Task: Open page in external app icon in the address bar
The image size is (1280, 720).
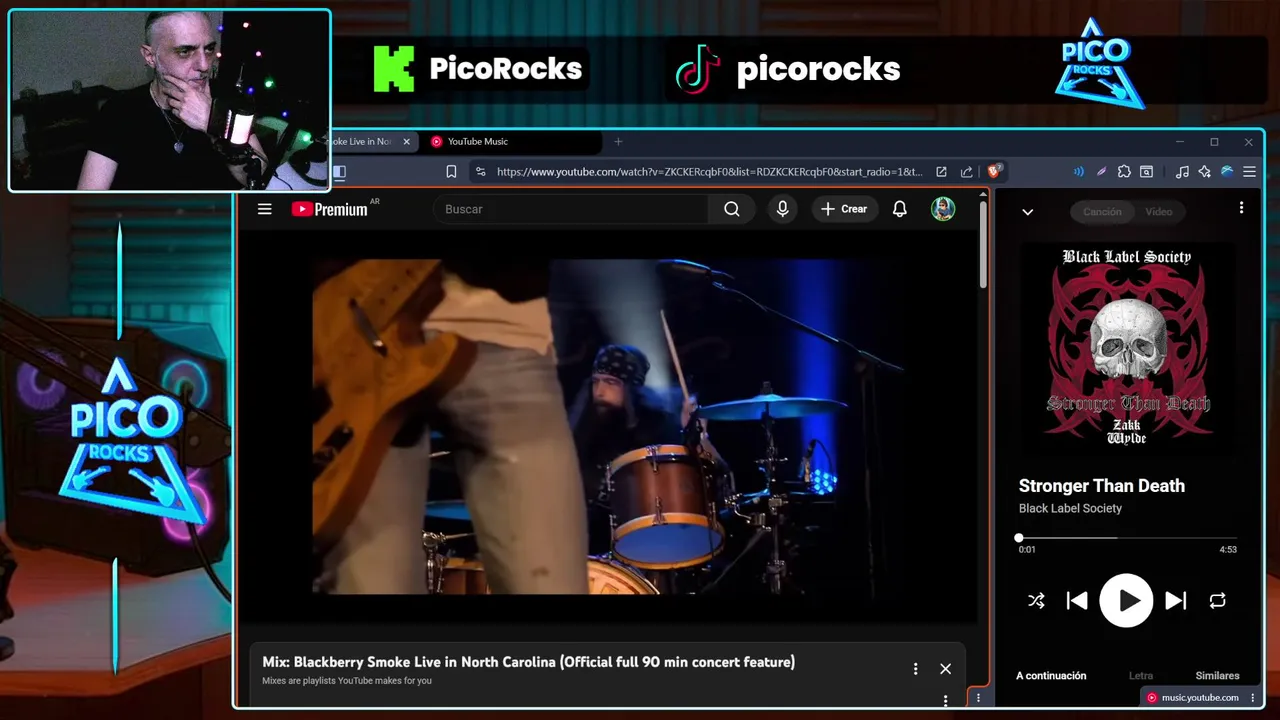Action: [x=941, y=172]
